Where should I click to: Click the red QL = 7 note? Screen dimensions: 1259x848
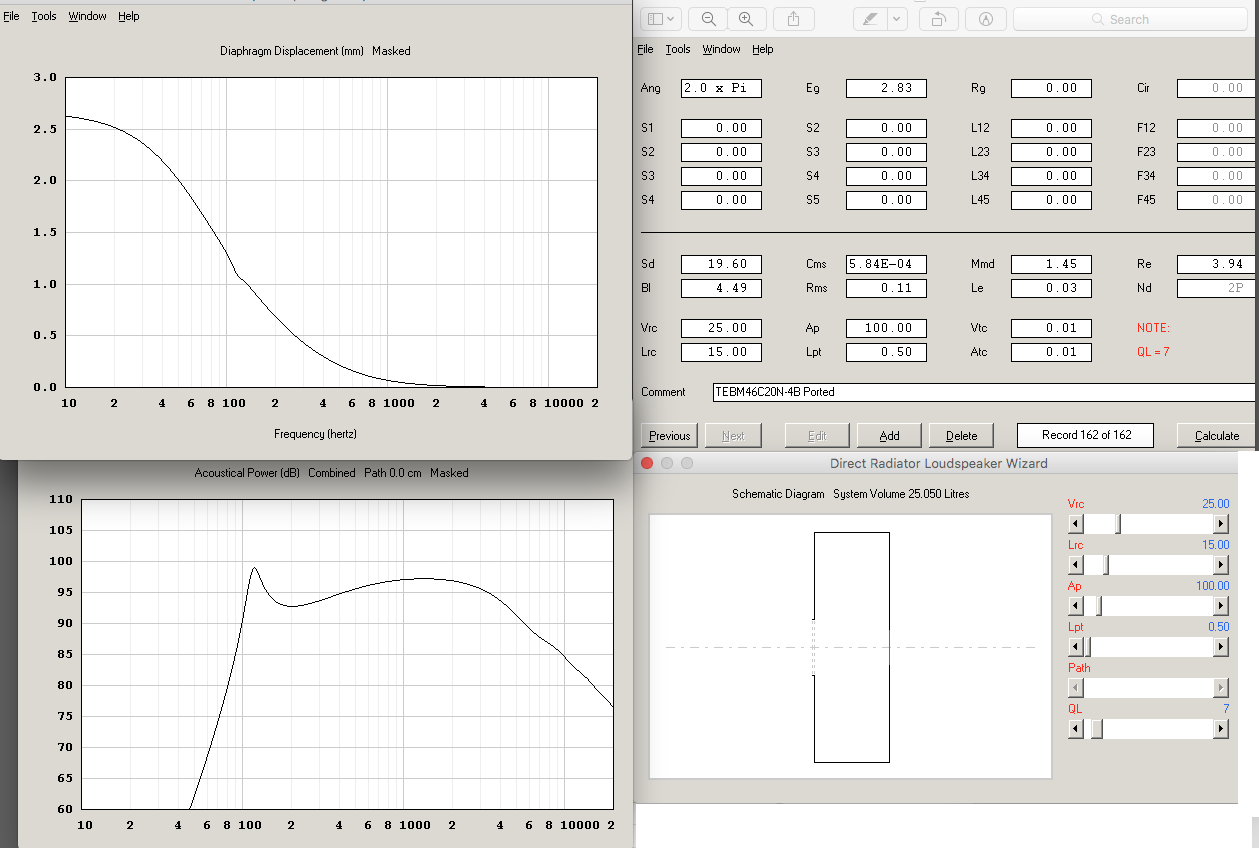click(x=1153, y=352)
